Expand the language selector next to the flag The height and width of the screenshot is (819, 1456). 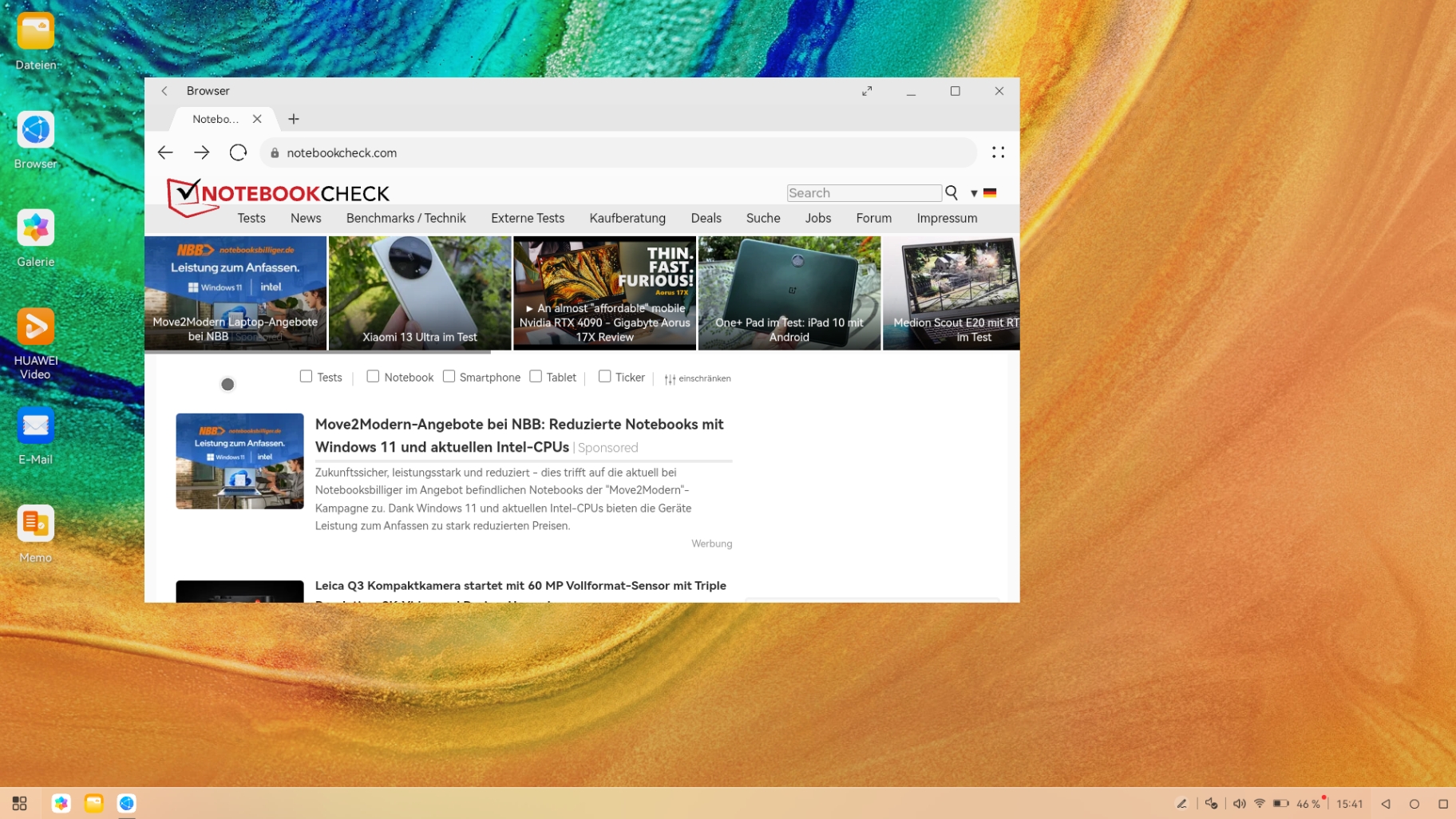coord(974,193)
